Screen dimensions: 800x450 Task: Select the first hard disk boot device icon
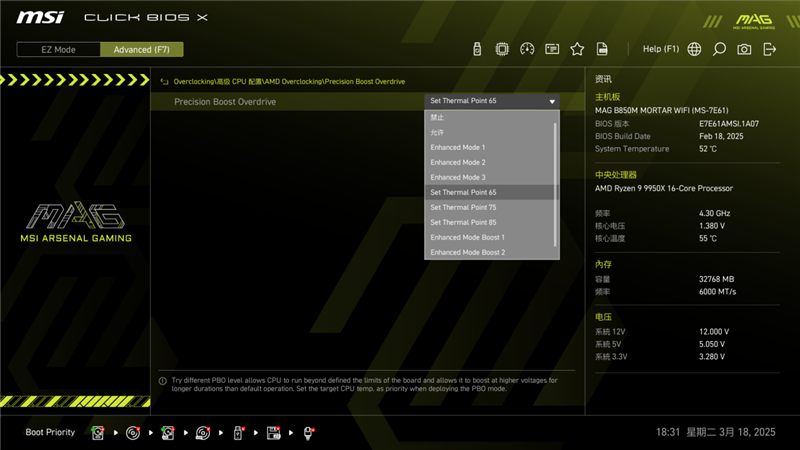click(97, 433)
